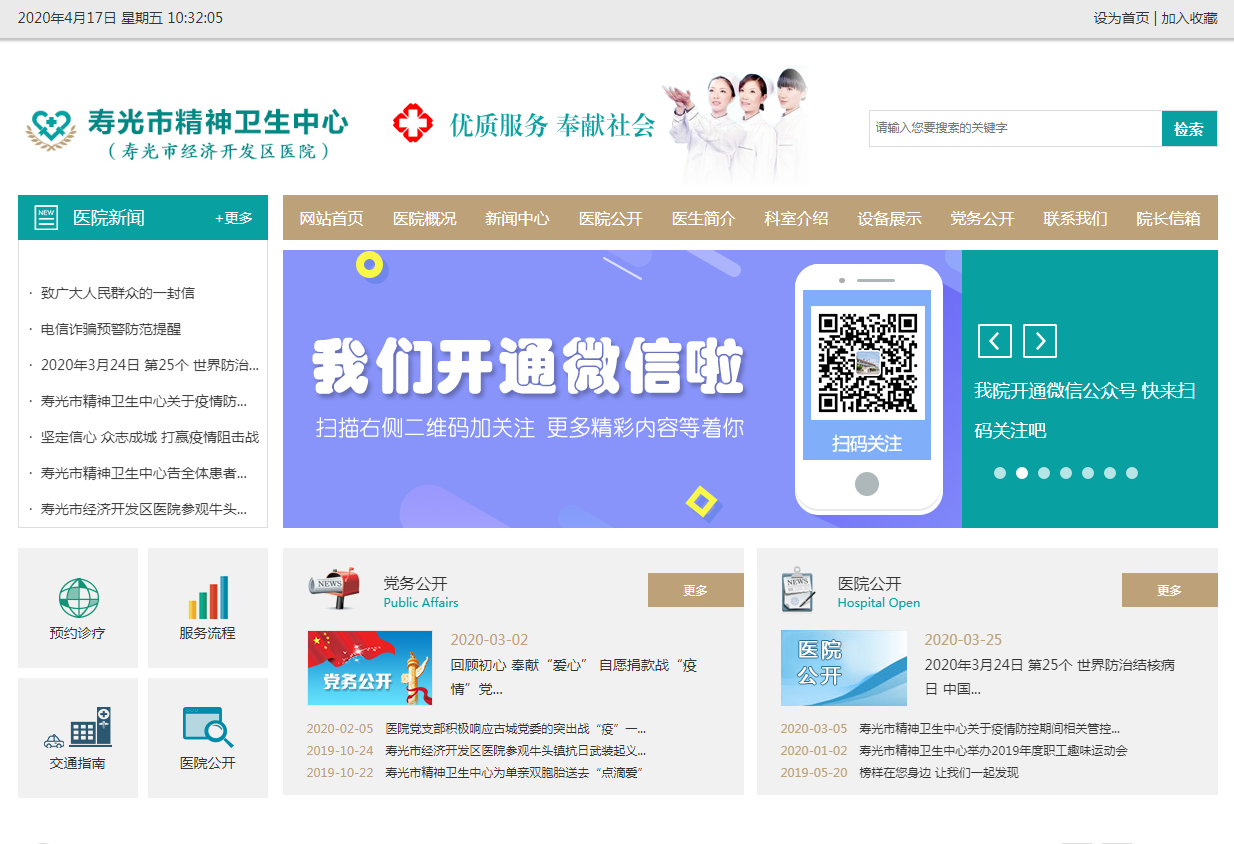Open the blue 医院公开 thumbnail
This screenshot has height=844, width=1234.
pyautogui.click(x=844, y=668)
